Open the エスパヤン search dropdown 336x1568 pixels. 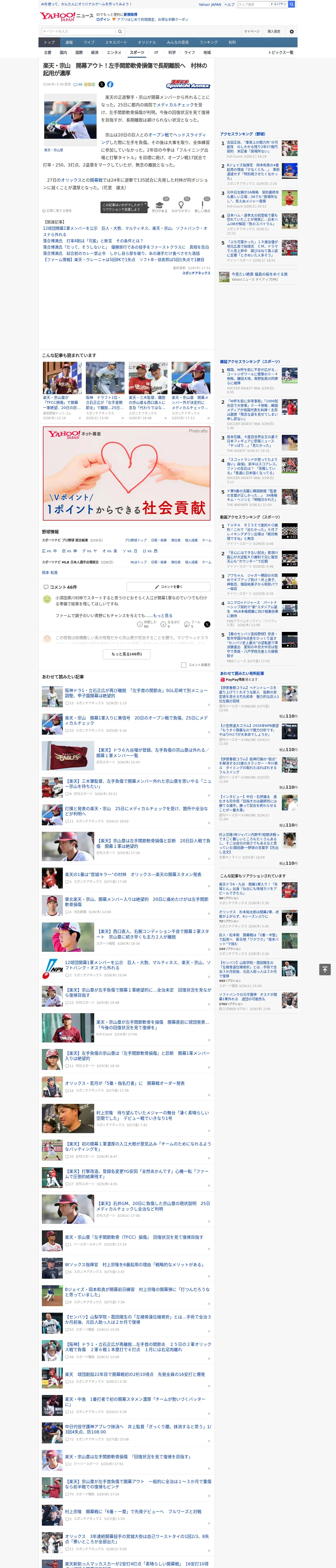(x=279, y=4)
